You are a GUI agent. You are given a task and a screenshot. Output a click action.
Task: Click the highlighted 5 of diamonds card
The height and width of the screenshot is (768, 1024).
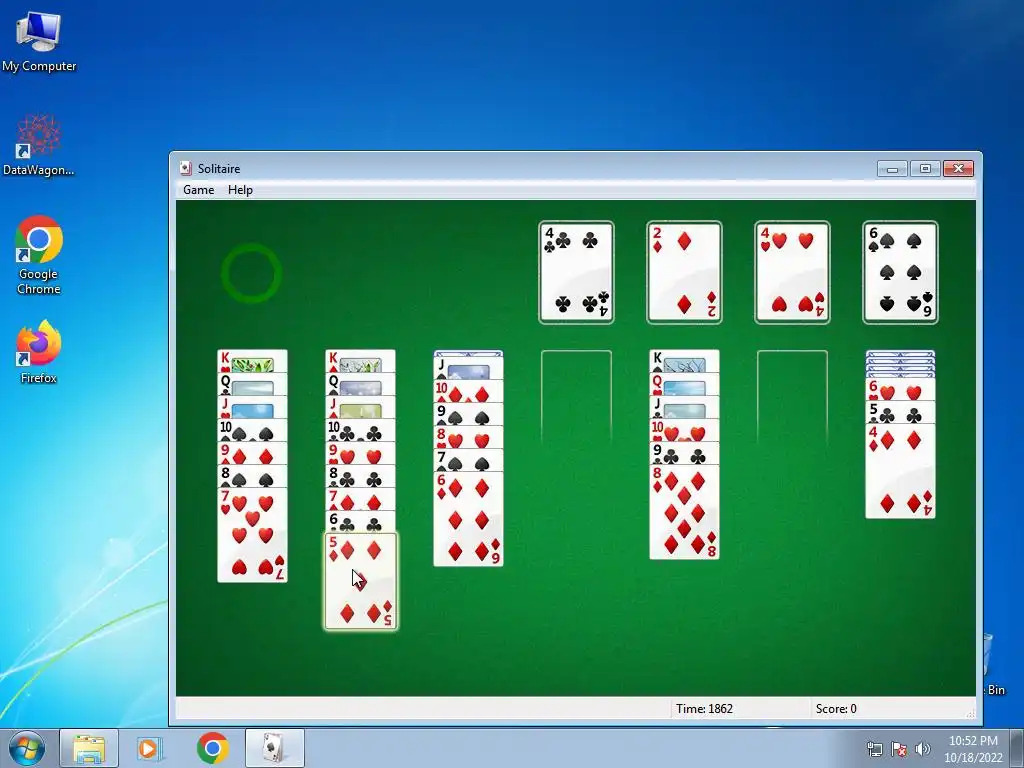(x=360, y=581)
